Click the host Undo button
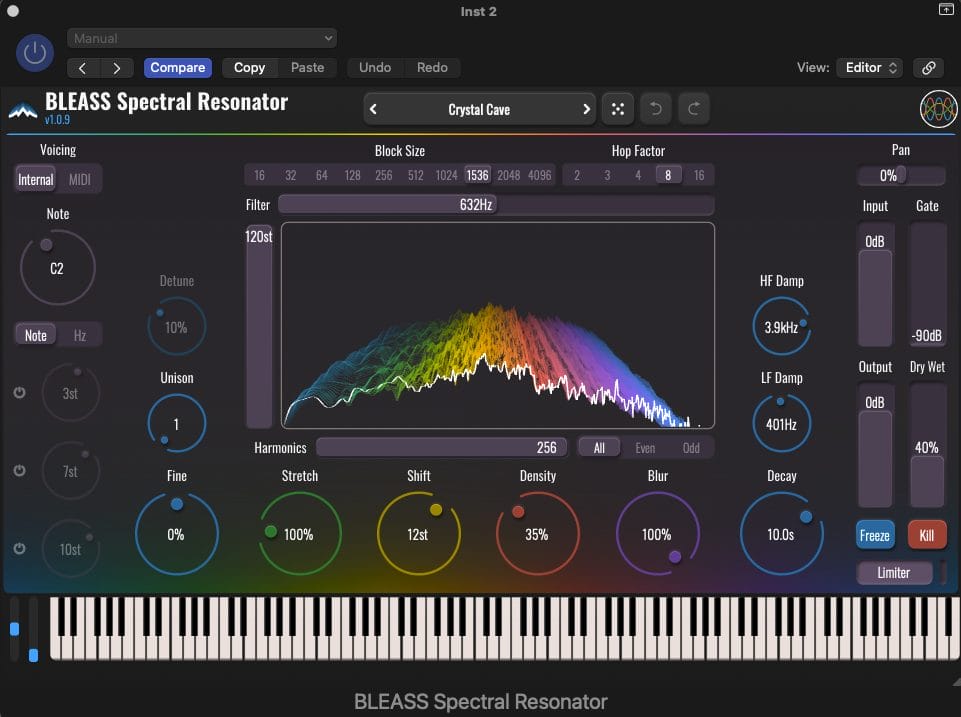The image size is (961, 717). [x=375, y=67]
